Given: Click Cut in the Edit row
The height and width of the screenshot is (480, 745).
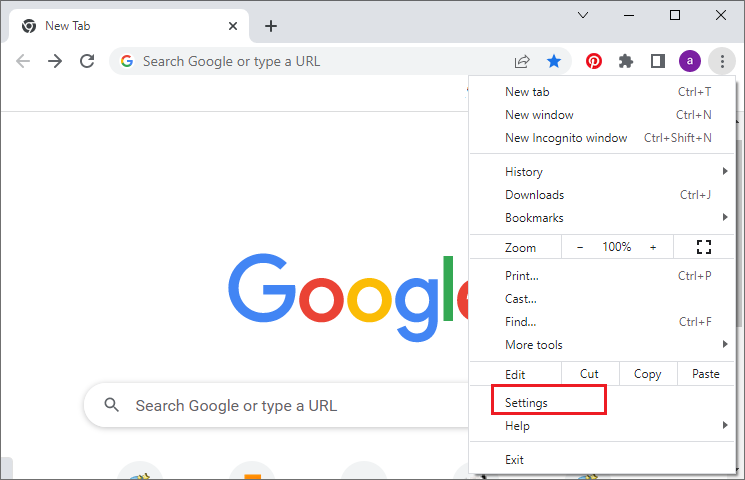Looking at the screenshot, I should click(x=590, y=374).
